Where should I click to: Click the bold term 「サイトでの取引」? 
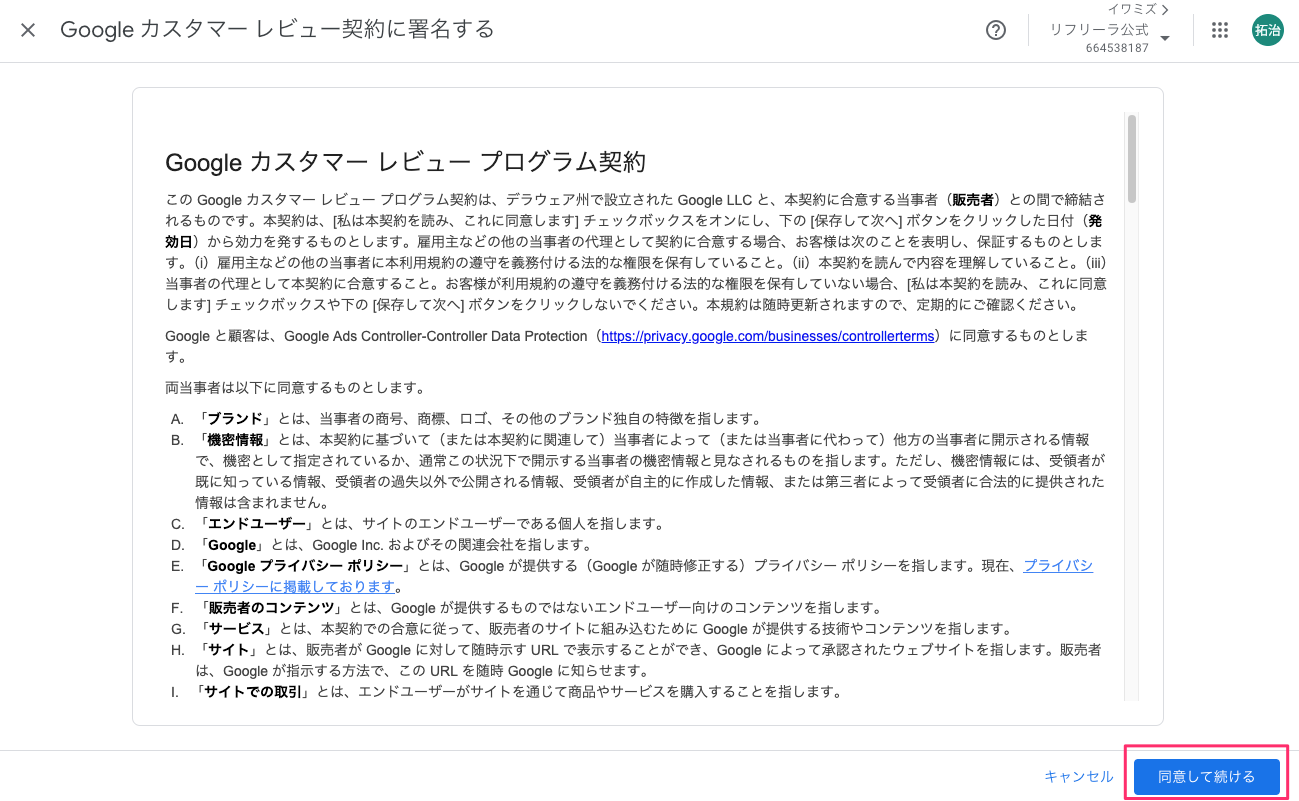(254, 692)
